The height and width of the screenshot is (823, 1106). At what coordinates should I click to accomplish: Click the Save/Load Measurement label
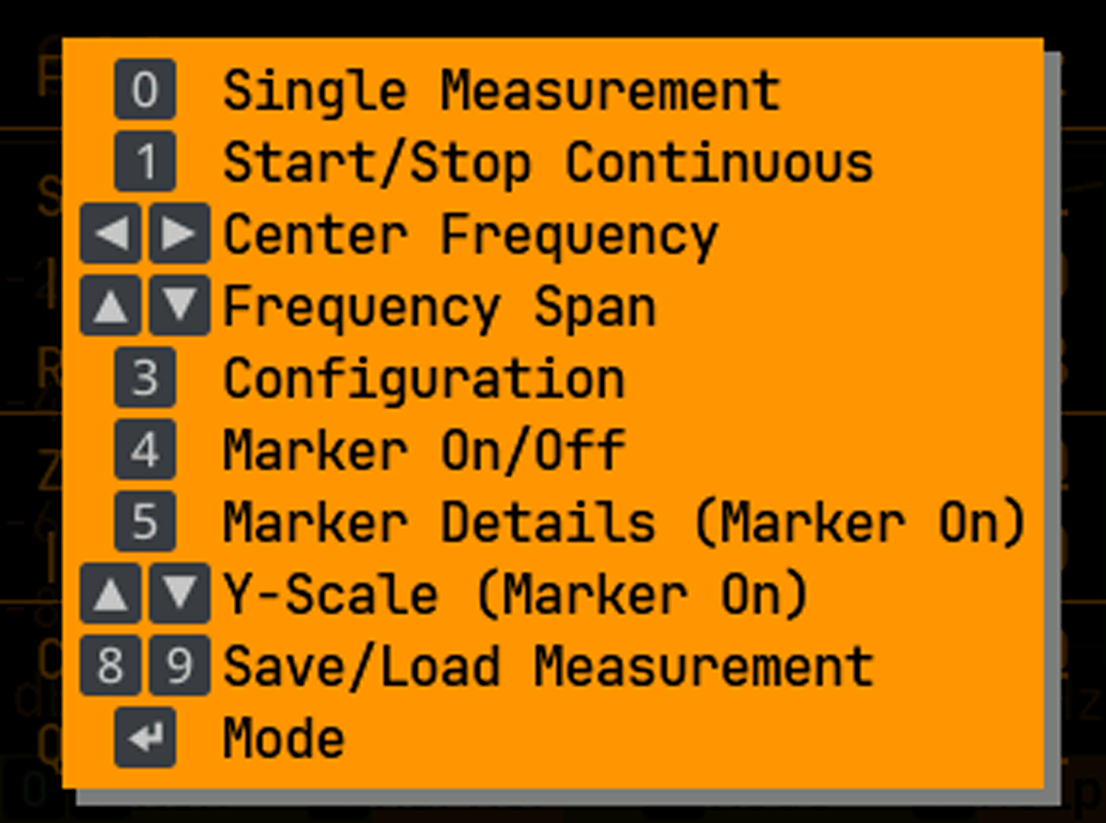(547, 667)
